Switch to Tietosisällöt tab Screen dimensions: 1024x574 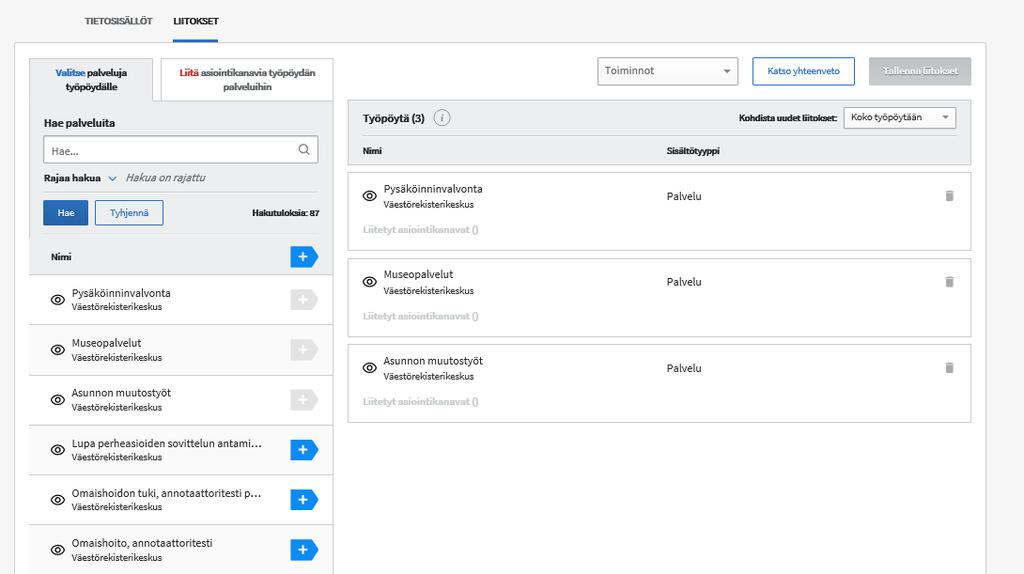coord(118,21)
